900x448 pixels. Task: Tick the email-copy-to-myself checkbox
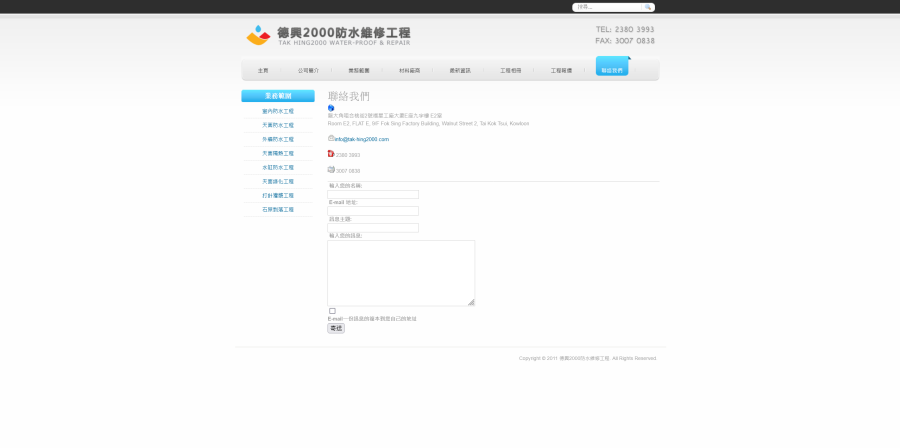[x=332, y=311]
